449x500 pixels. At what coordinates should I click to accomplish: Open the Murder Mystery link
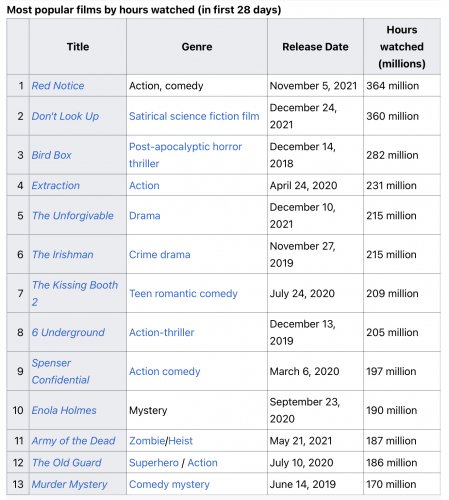pos(69,484)
